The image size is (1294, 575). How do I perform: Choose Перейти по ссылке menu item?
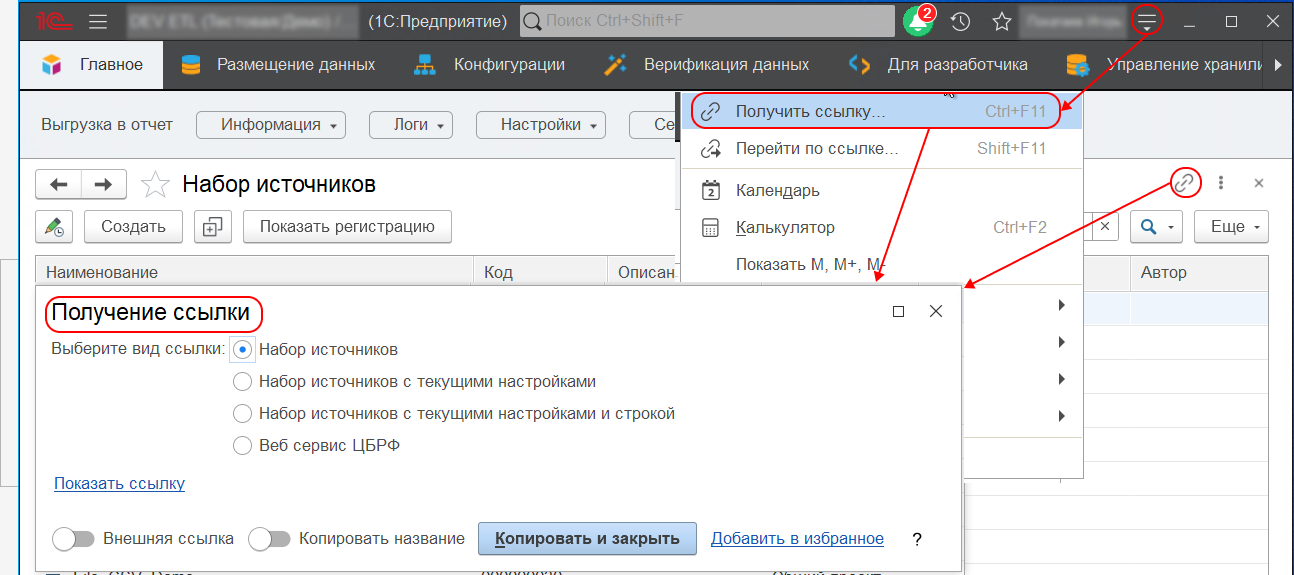coord(817,149)
